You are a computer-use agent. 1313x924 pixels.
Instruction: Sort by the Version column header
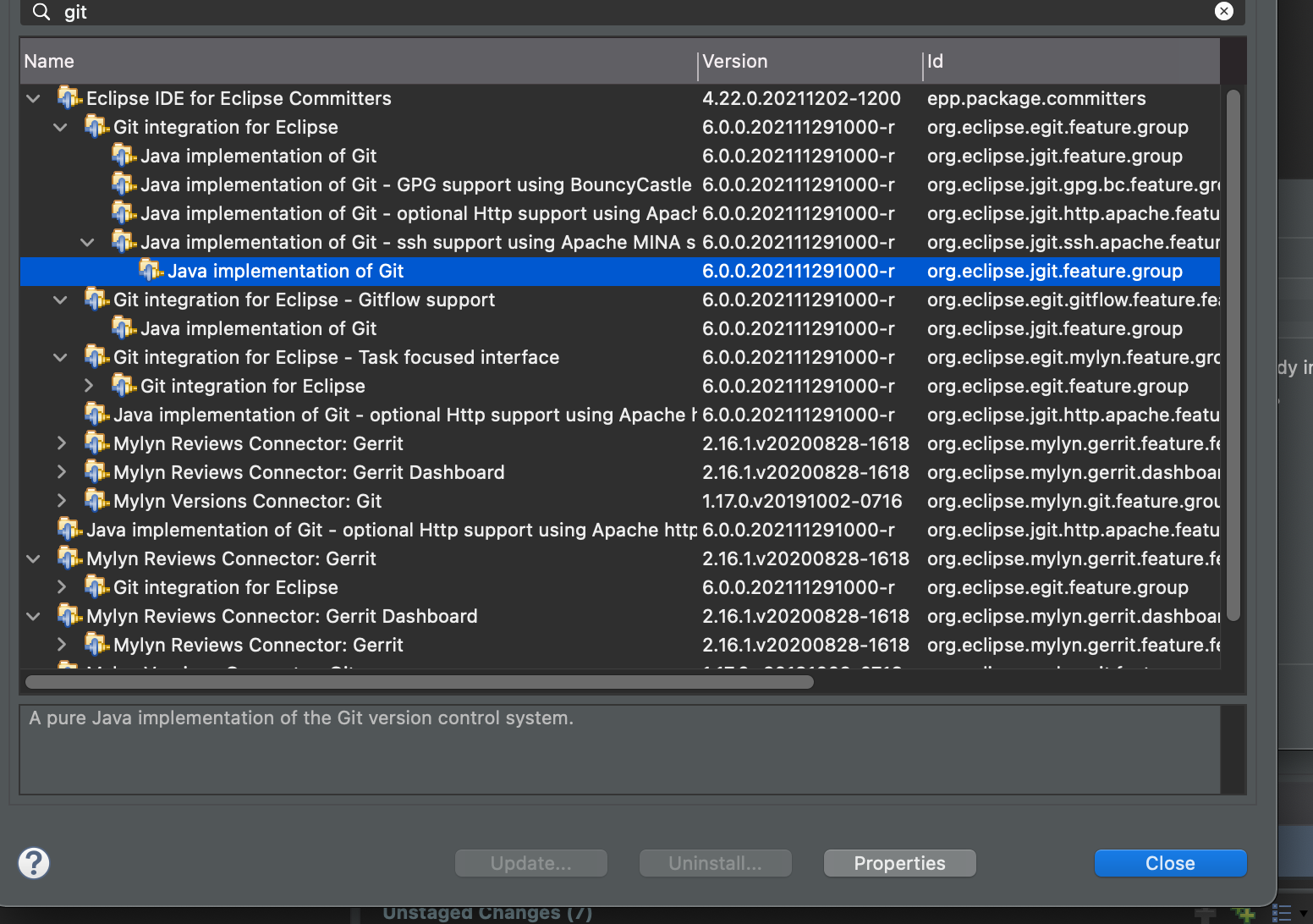pyautogui.click(x=734, y=61)
